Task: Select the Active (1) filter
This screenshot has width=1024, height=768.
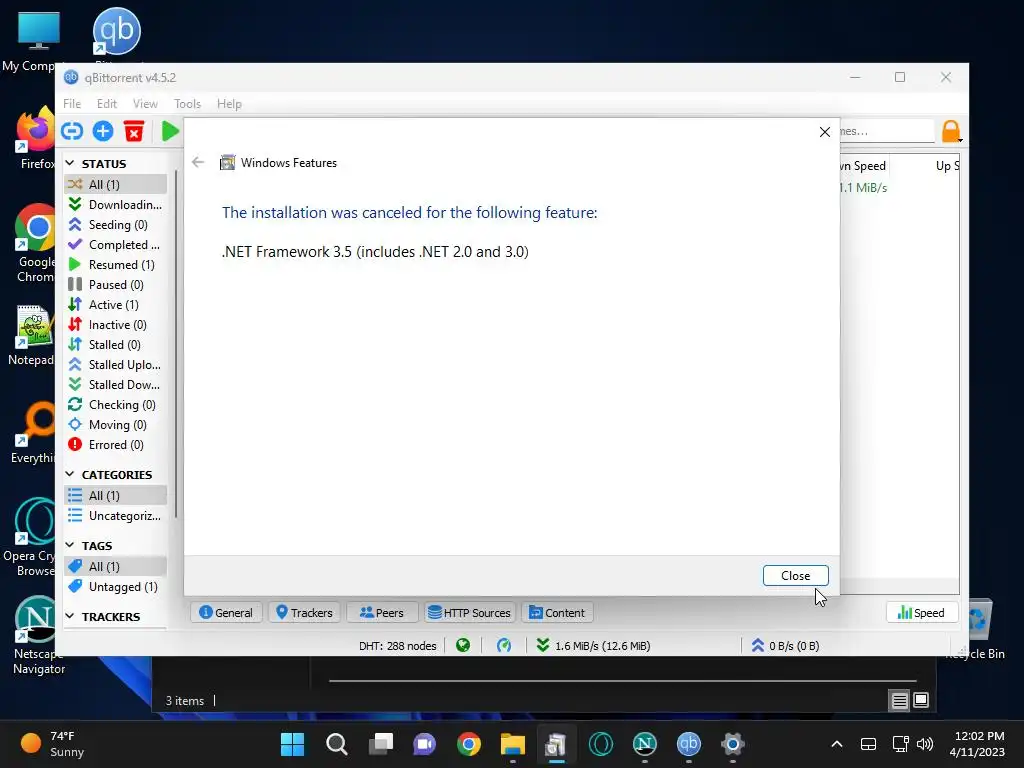Action: pos(116,305)
